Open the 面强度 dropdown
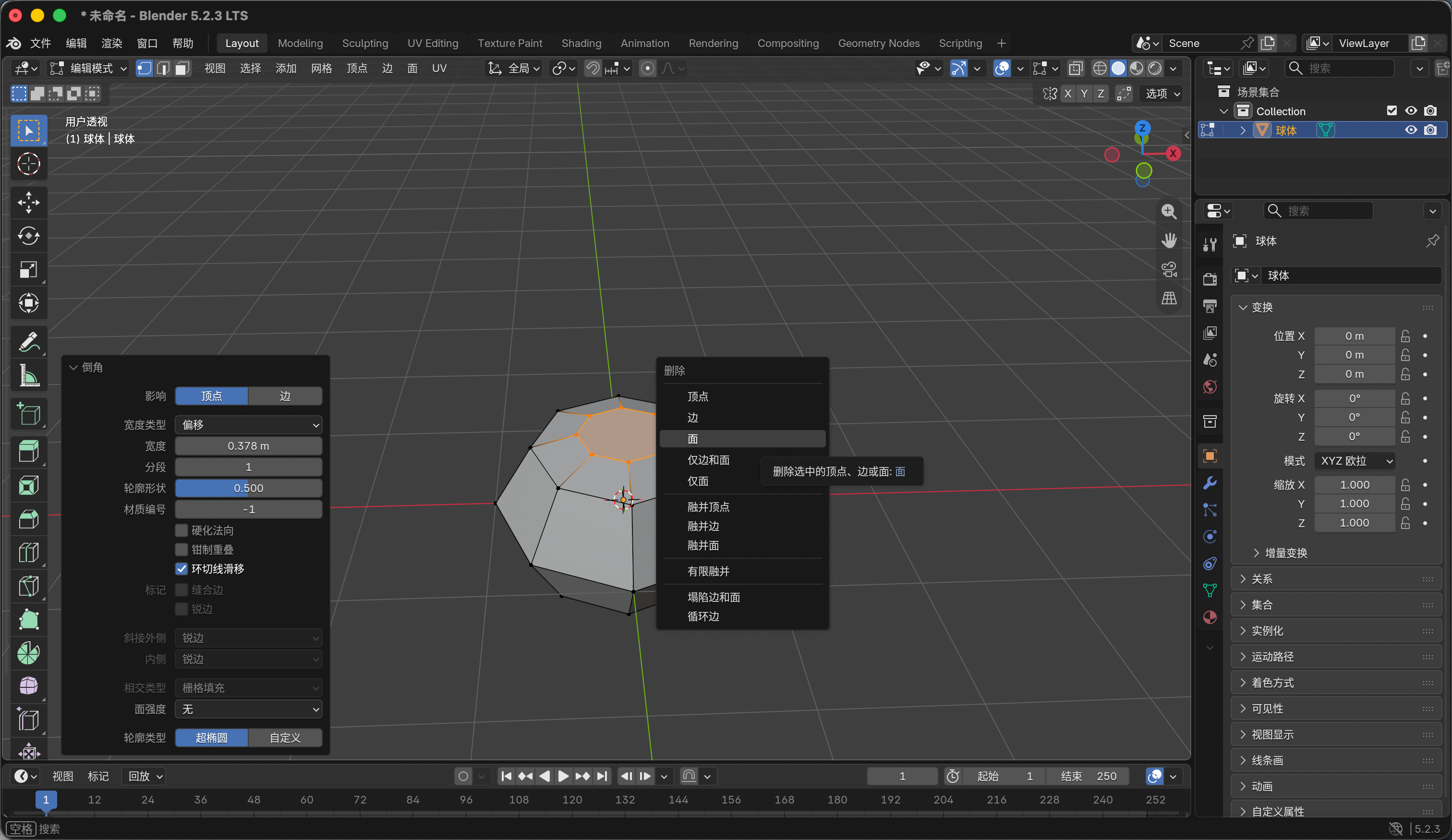Screen dimensions: 1452x840 (248, 709)
